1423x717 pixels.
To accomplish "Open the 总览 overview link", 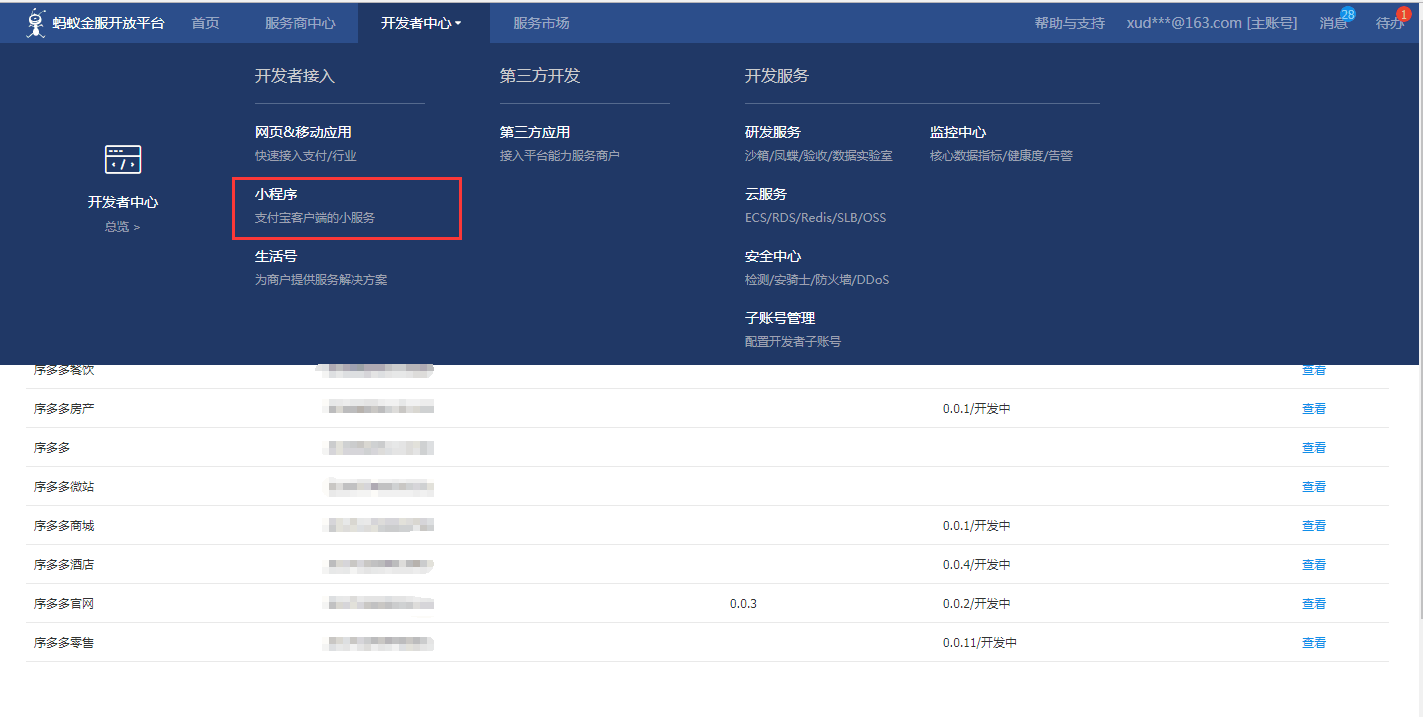I will 123,227.
